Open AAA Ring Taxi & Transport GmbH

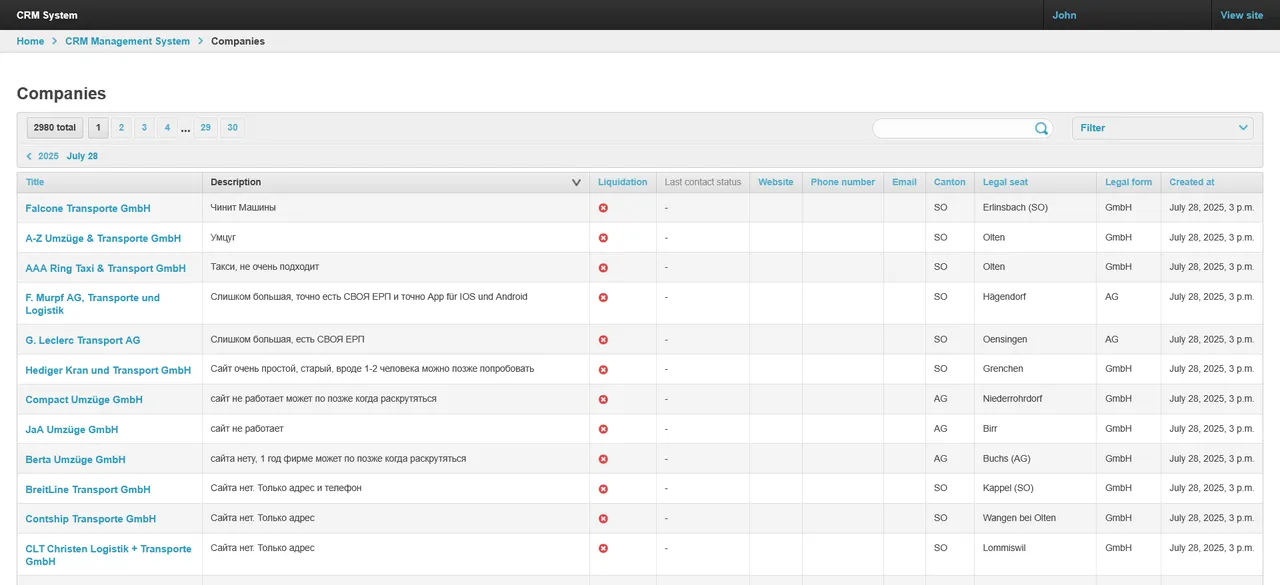pyautogui.click(x=106, y=268)
